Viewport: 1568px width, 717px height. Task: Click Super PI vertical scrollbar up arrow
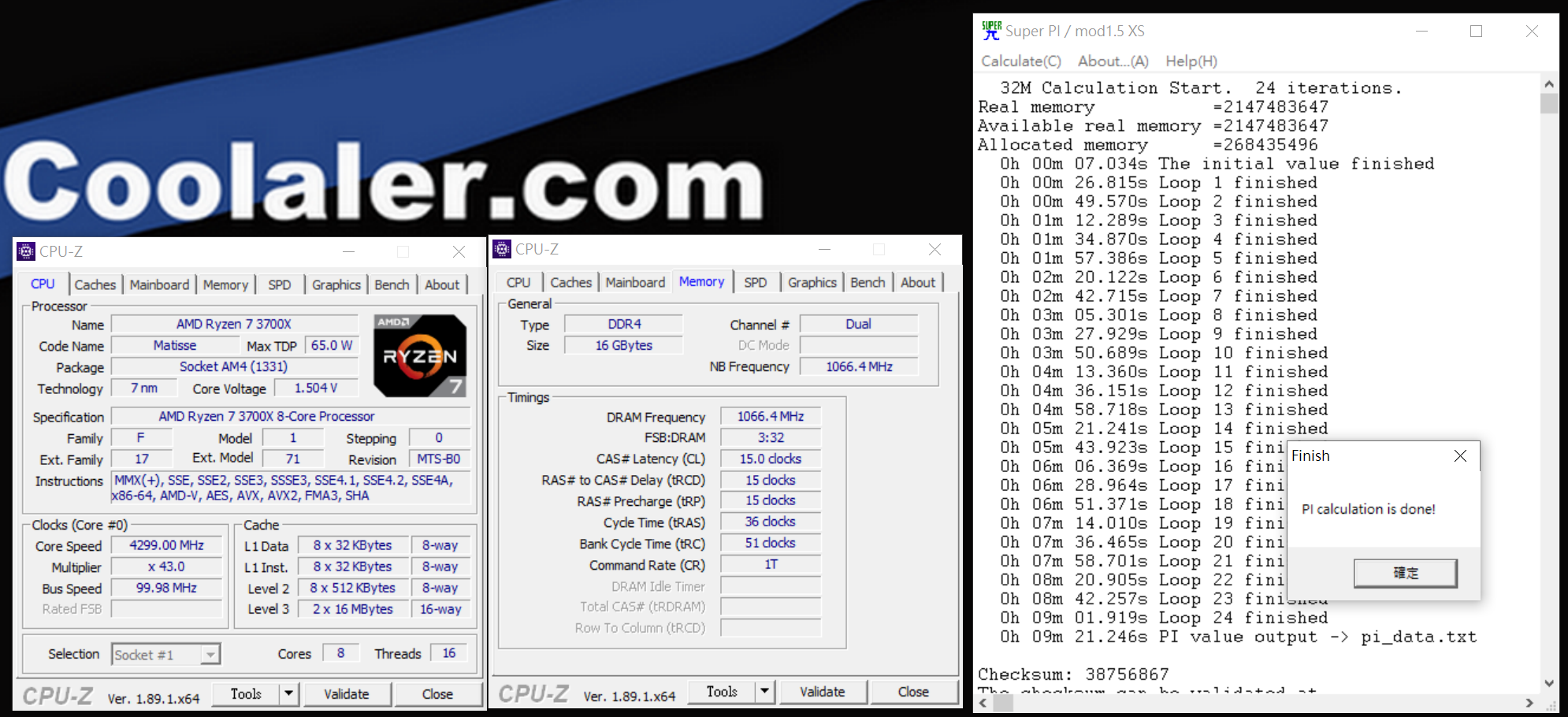(1549, 84)
